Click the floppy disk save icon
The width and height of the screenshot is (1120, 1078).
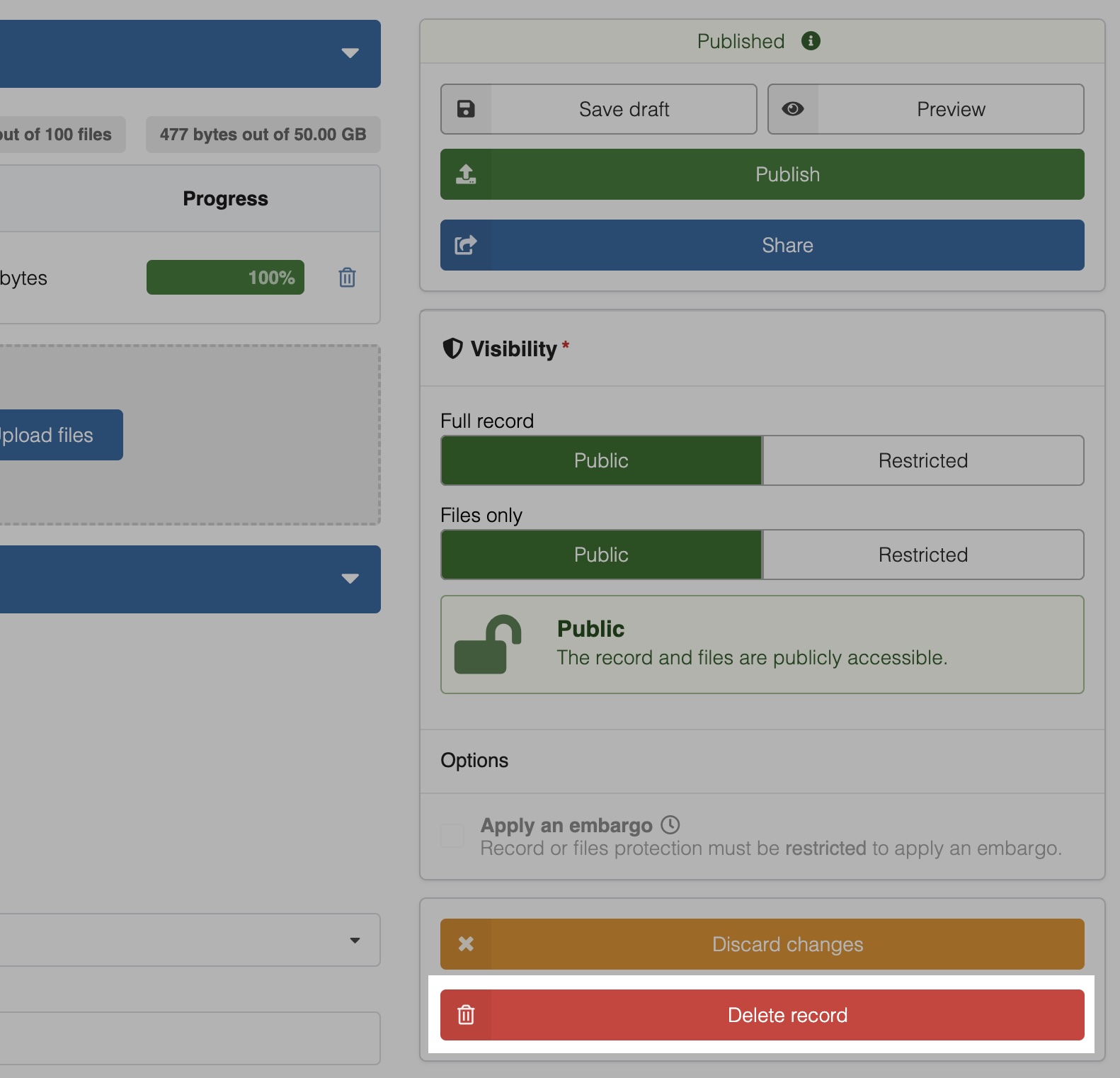(466, 109)
